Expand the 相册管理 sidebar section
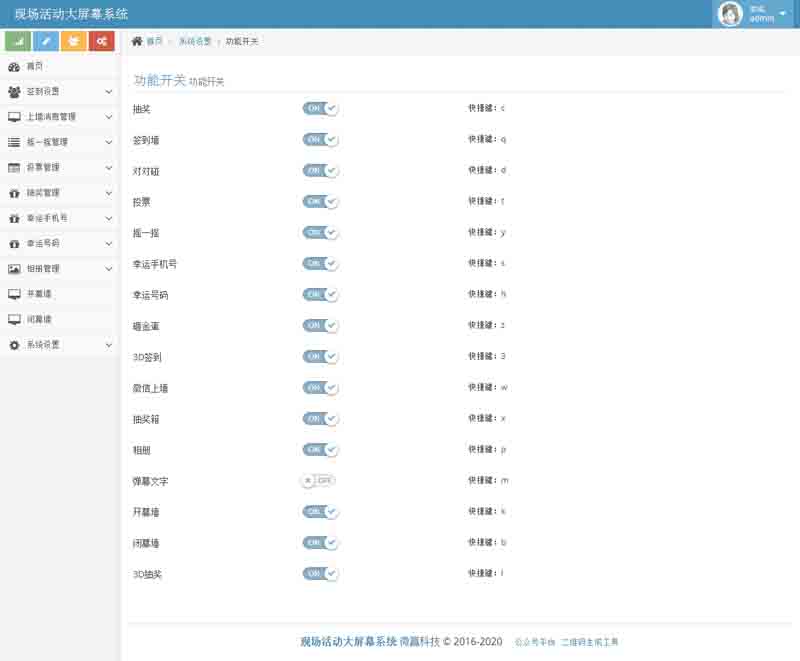The width and height of the screenshot is (800, 661). click(60, 269)
